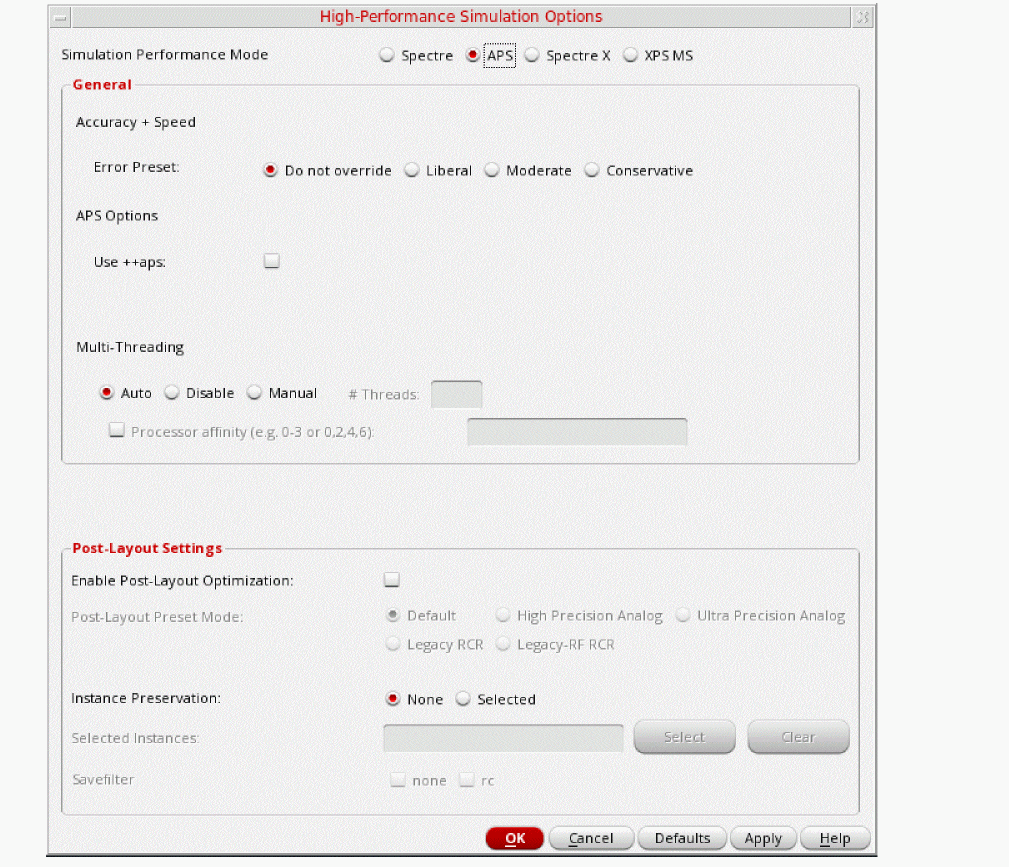Click the Simulation Performance Mode label
1009x867 pixels.
165,55
